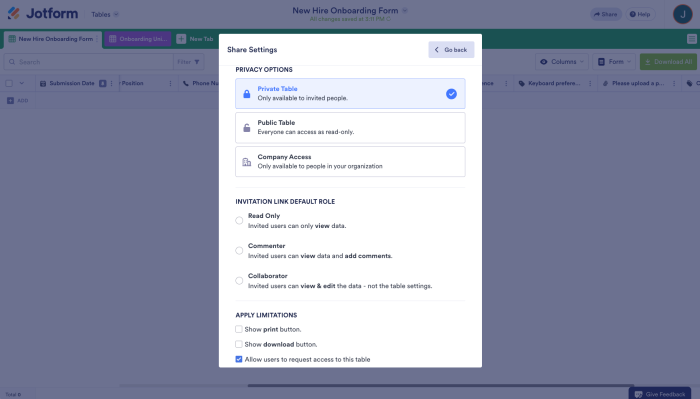Click the Form icon in Form button
The height and width of the screenshot is (399, 700).
click(x=601, y=62)
